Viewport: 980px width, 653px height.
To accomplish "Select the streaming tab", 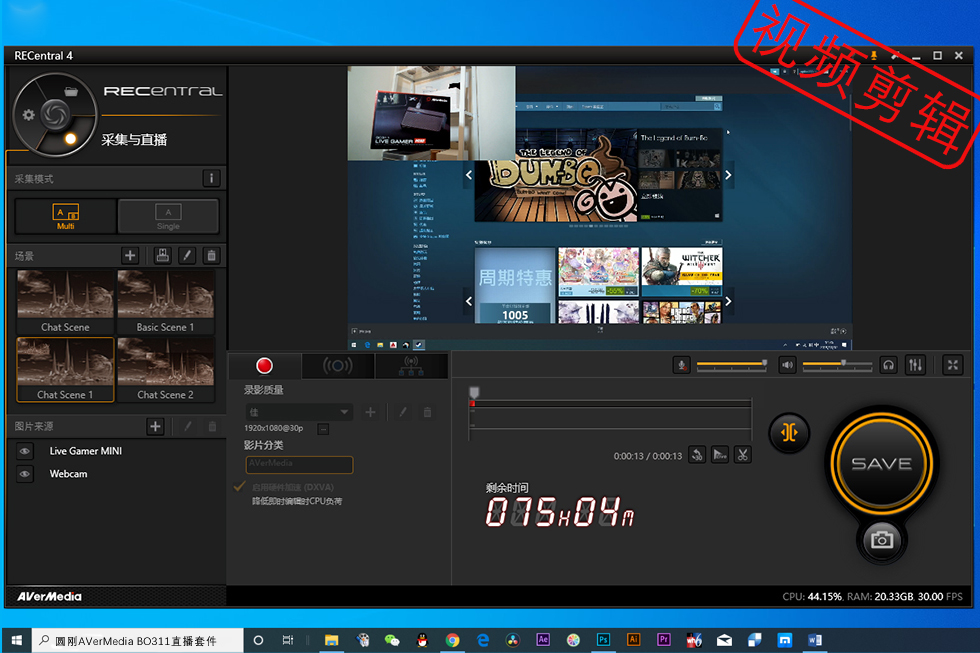I will tap(338, 366).
